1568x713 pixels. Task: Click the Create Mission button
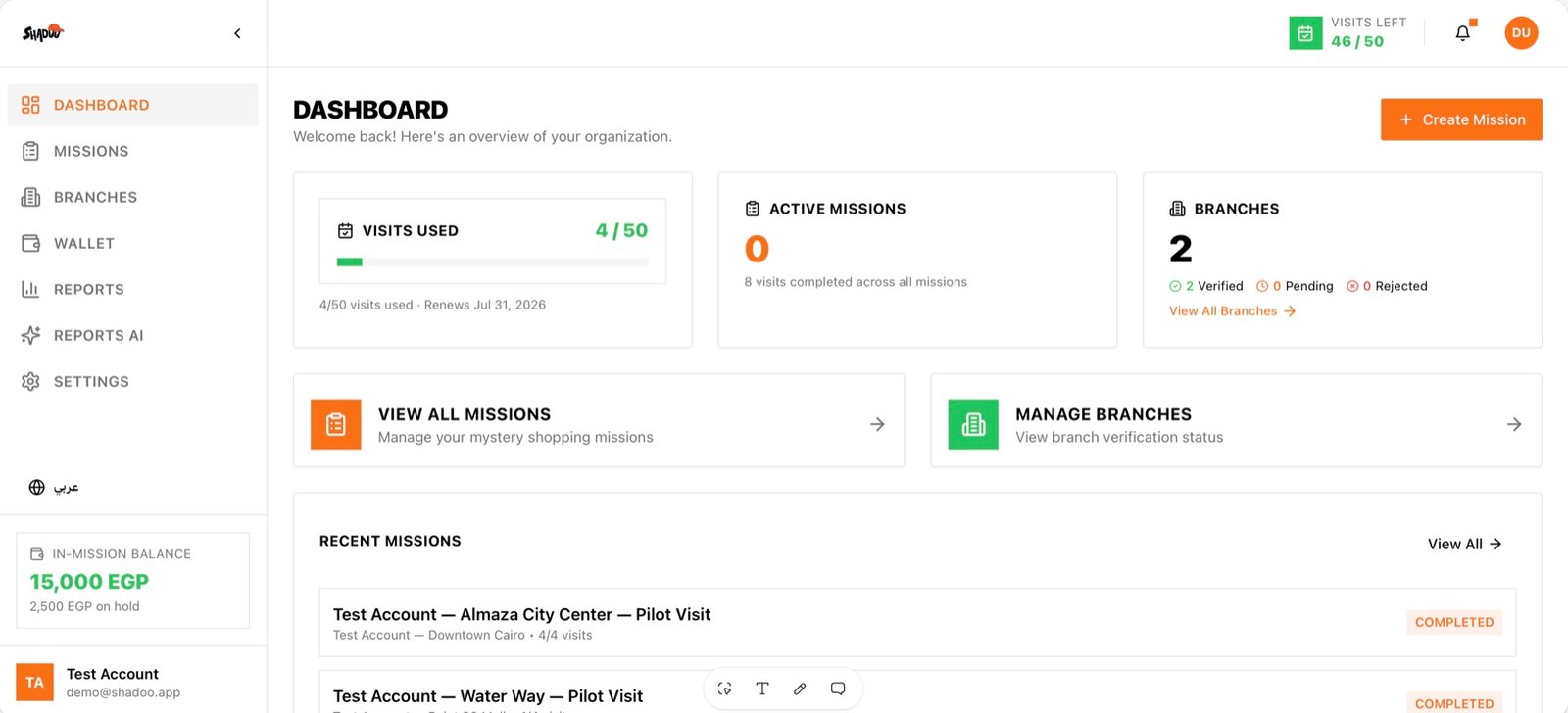click(1461, 119)
